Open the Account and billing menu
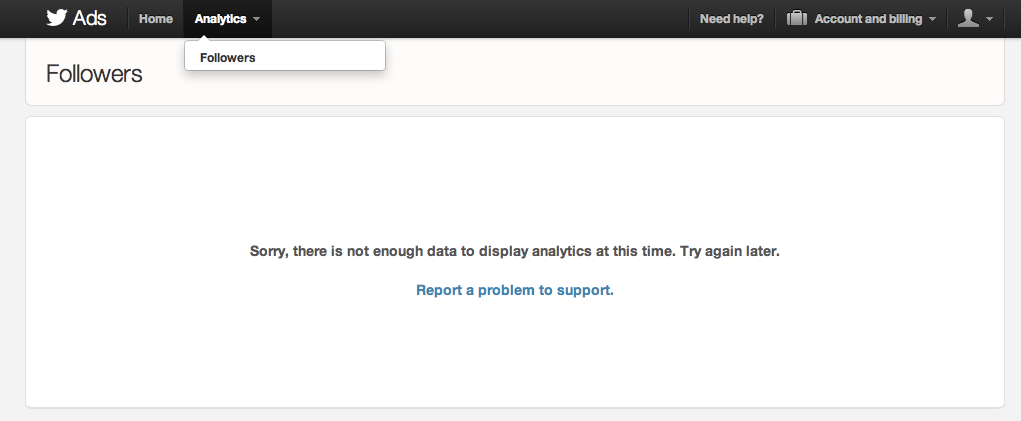This screenshot has height=421, width=1021. pyautogui.click(x=868, y=19)
